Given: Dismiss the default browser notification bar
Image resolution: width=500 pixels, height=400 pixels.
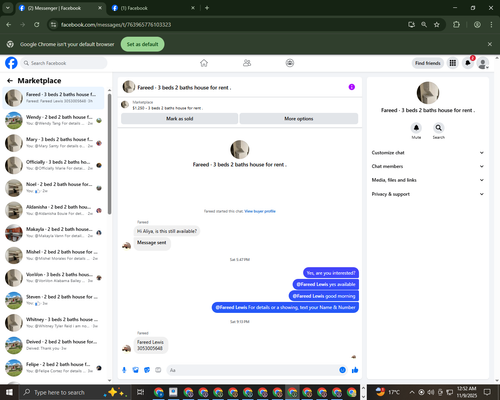Looking at the screenshot, I should (x=490, y=44).
